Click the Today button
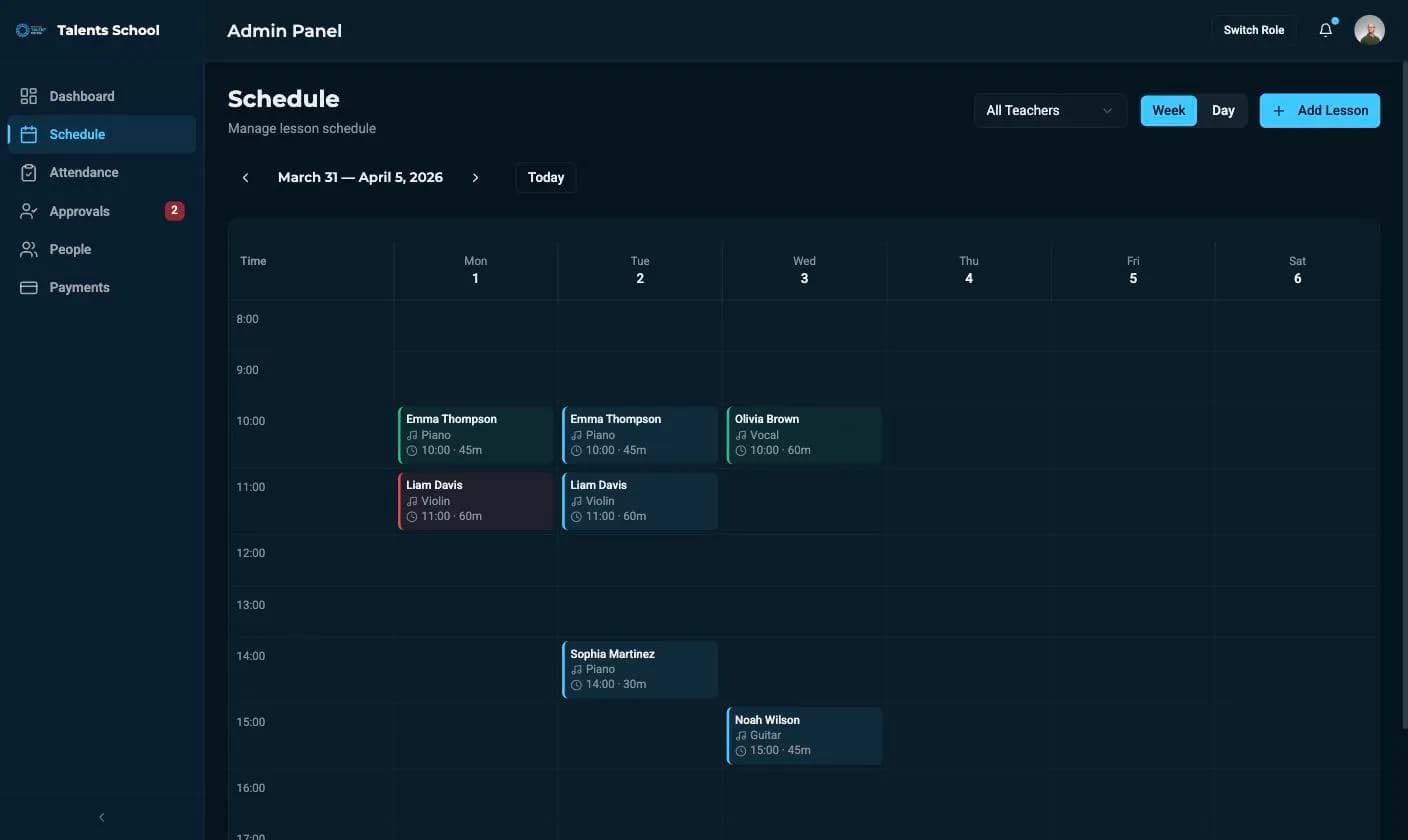This screenshot has width=1408, height=840. 546,178
